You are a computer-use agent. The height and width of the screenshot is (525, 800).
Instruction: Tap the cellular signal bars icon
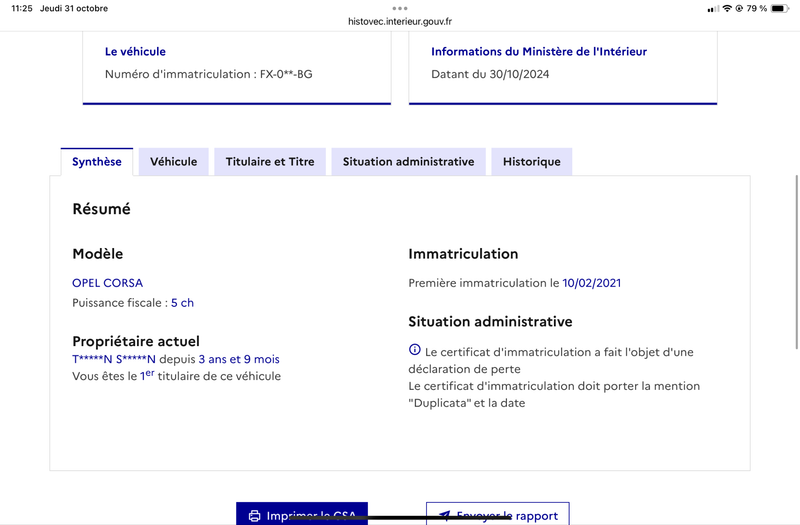tap(713, 9)
